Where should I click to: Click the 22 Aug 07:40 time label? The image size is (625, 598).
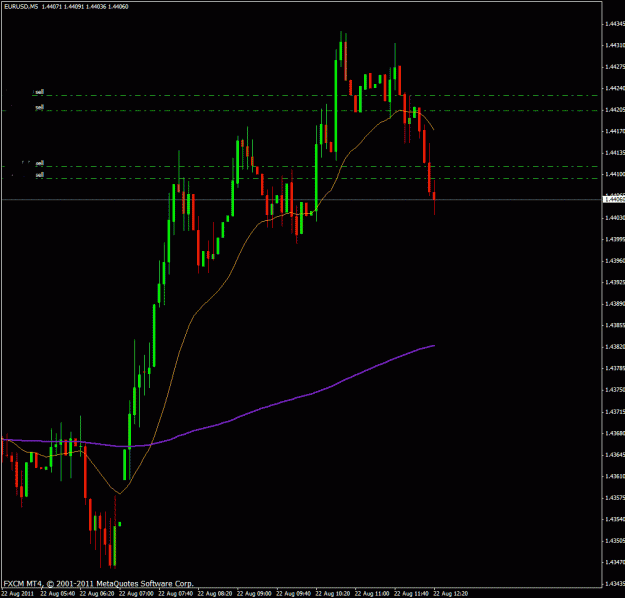176,594
